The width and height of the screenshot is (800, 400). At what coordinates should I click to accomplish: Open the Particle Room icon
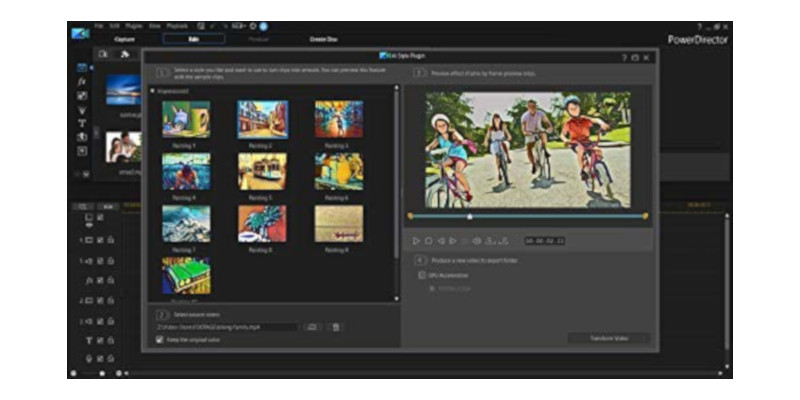pos(82,110)
